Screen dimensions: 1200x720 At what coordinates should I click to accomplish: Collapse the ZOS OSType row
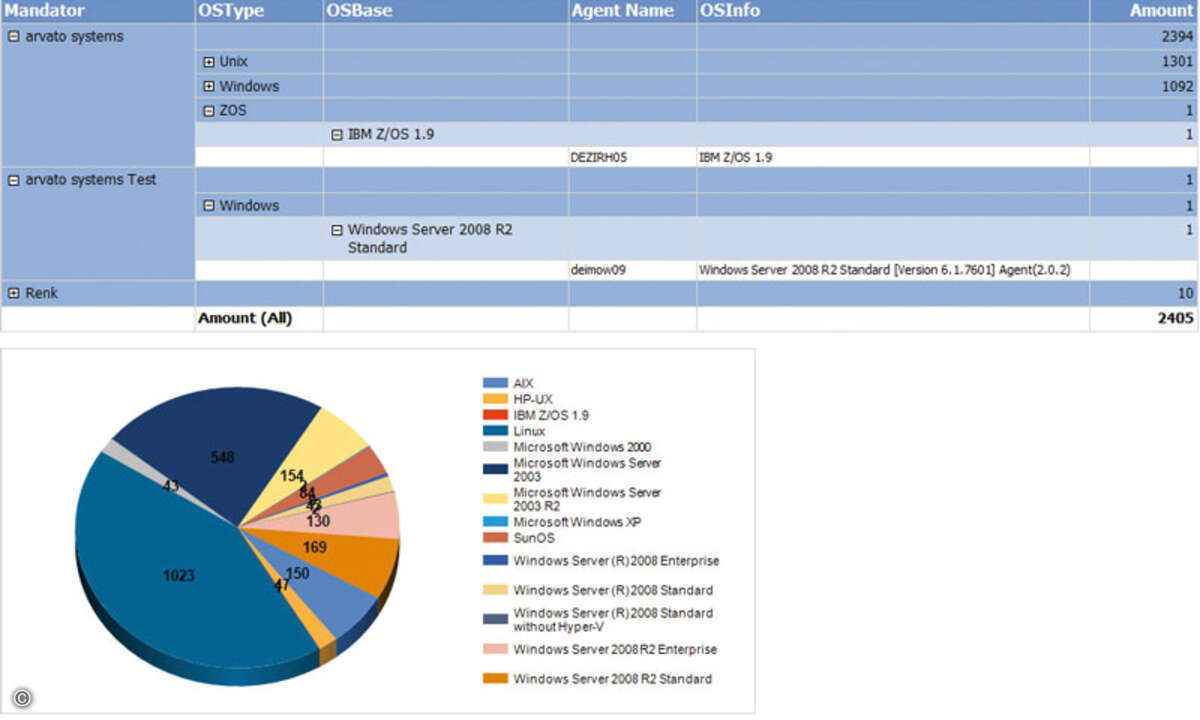click(x=210, y=111)
